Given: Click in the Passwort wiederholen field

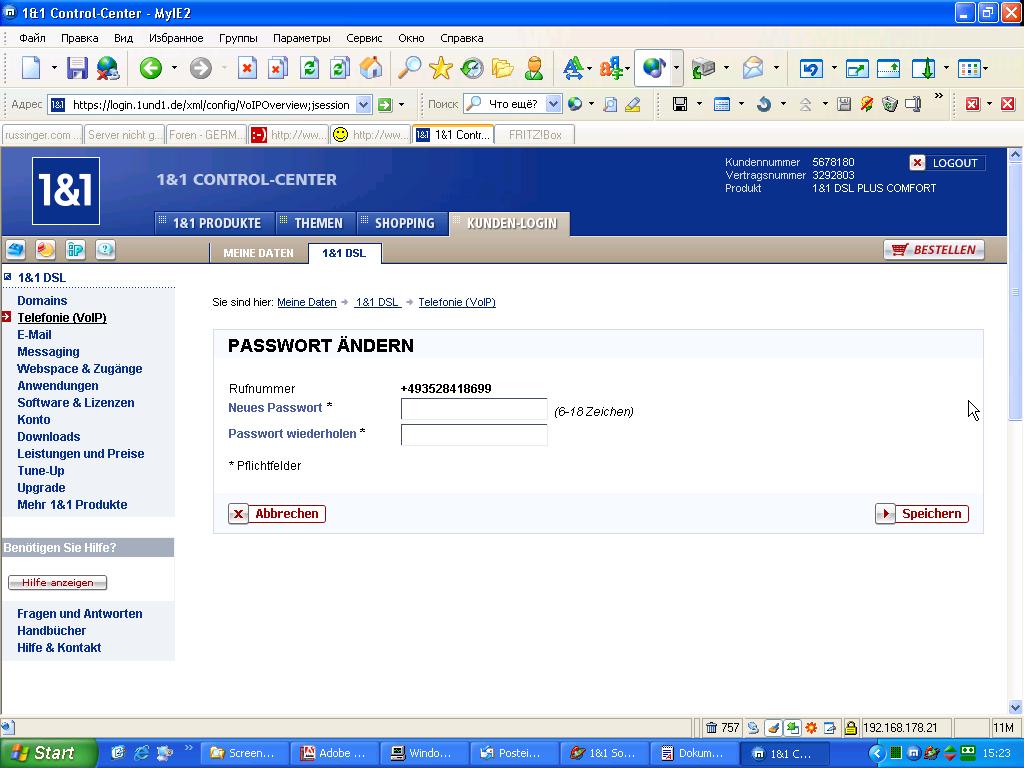Looking at the screenshot, I should pyautogui.click(x=474, y=435).
